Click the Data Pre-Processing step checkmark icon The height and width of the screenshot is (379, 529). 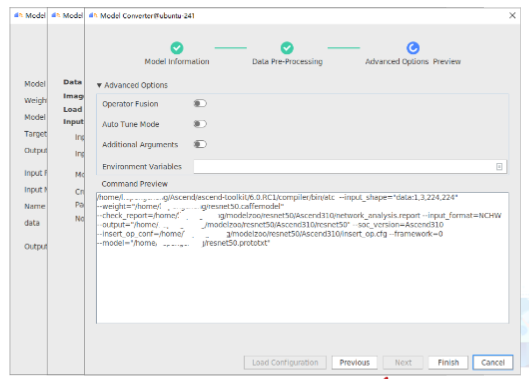point(287,48)
